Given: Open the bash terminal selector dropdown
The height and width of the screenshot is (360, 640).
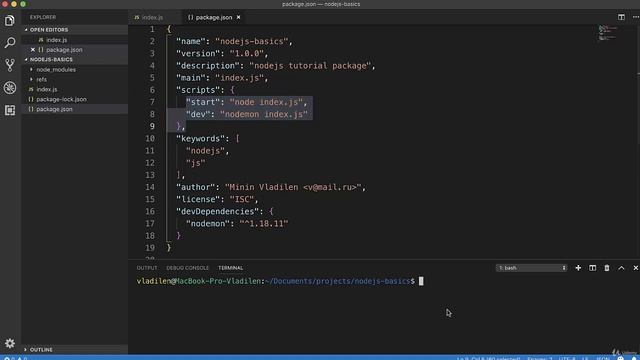Looking at the screenshot, I should (x=531, y=268).
